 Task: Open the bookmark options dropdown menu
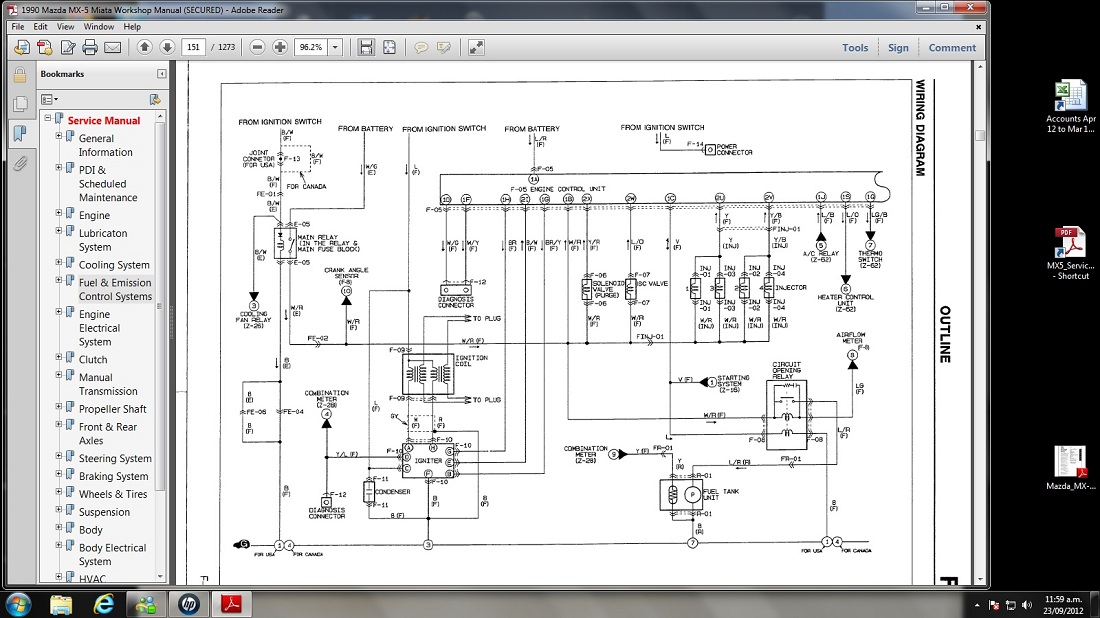coord(49,99)
